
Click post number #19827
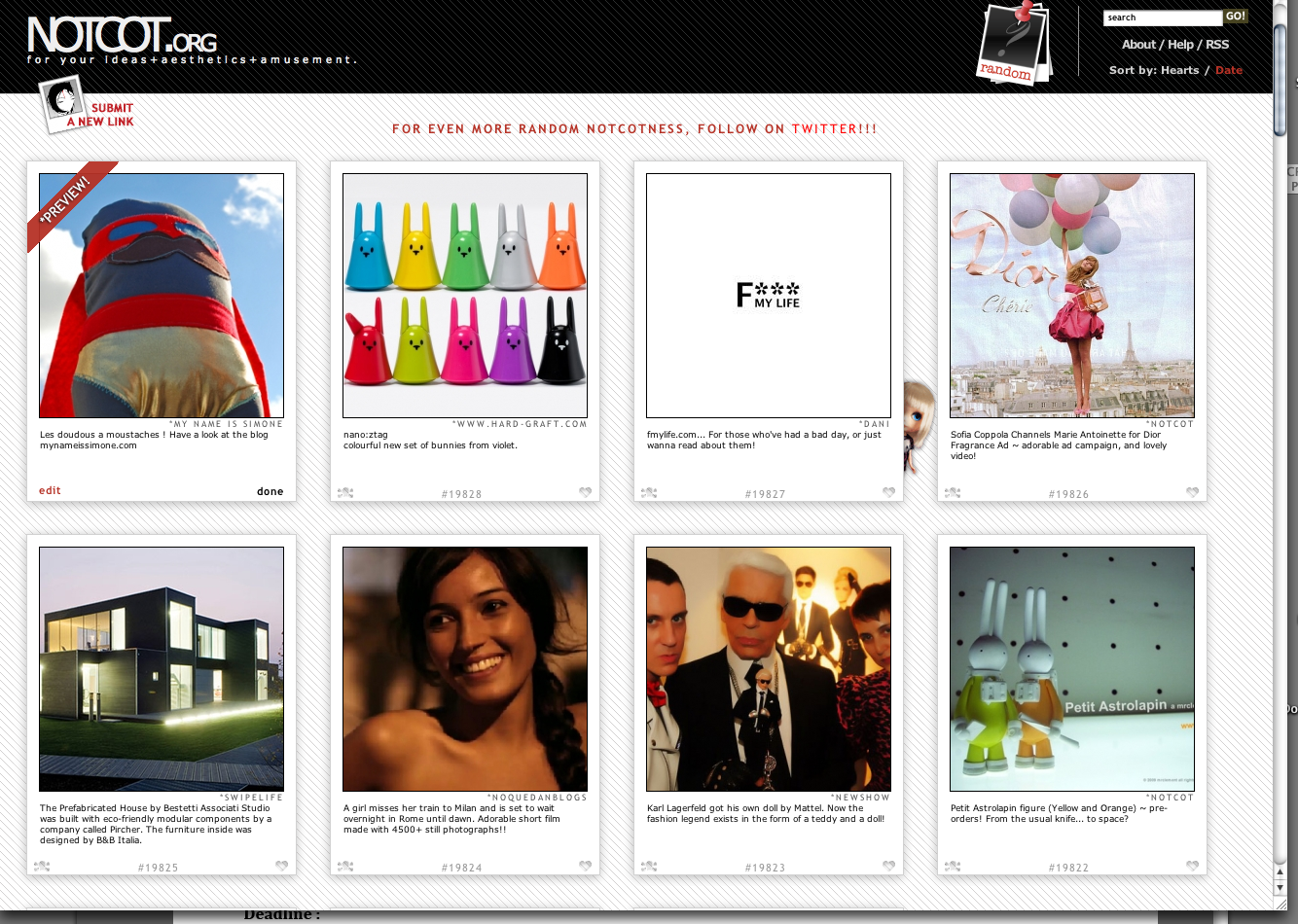tap(766, 494)
